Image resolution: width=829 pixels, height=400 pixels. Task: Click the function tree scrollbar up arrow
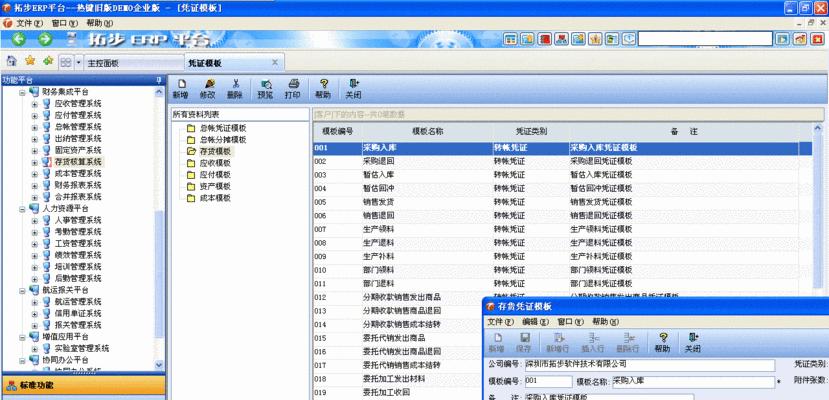coord(160,92)
